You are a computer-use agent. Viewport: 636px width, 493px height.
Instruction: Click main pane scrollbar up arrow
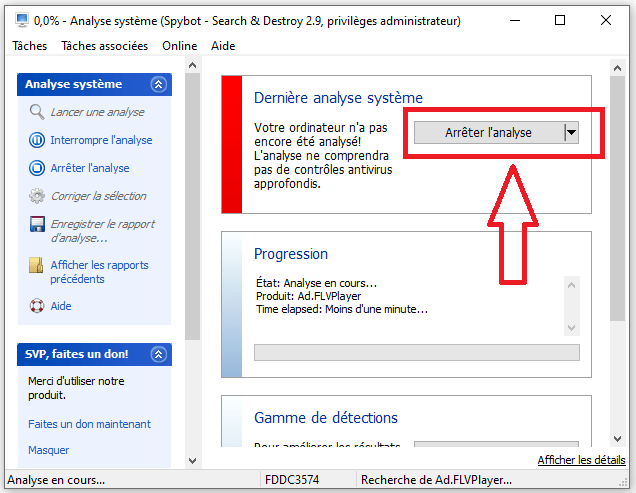pos(617,68)
